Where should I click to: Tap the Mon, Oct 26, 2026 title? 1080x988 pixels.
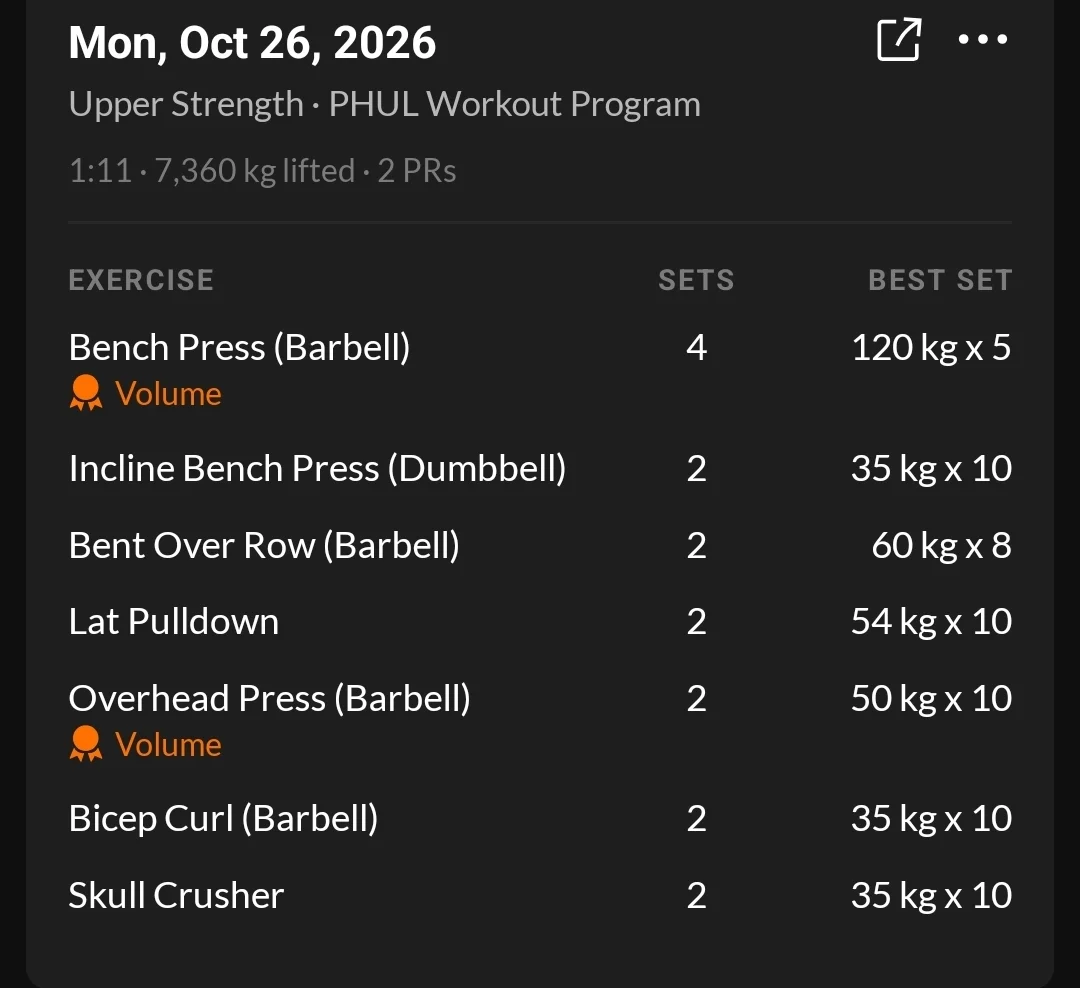(x=252, y=43)
